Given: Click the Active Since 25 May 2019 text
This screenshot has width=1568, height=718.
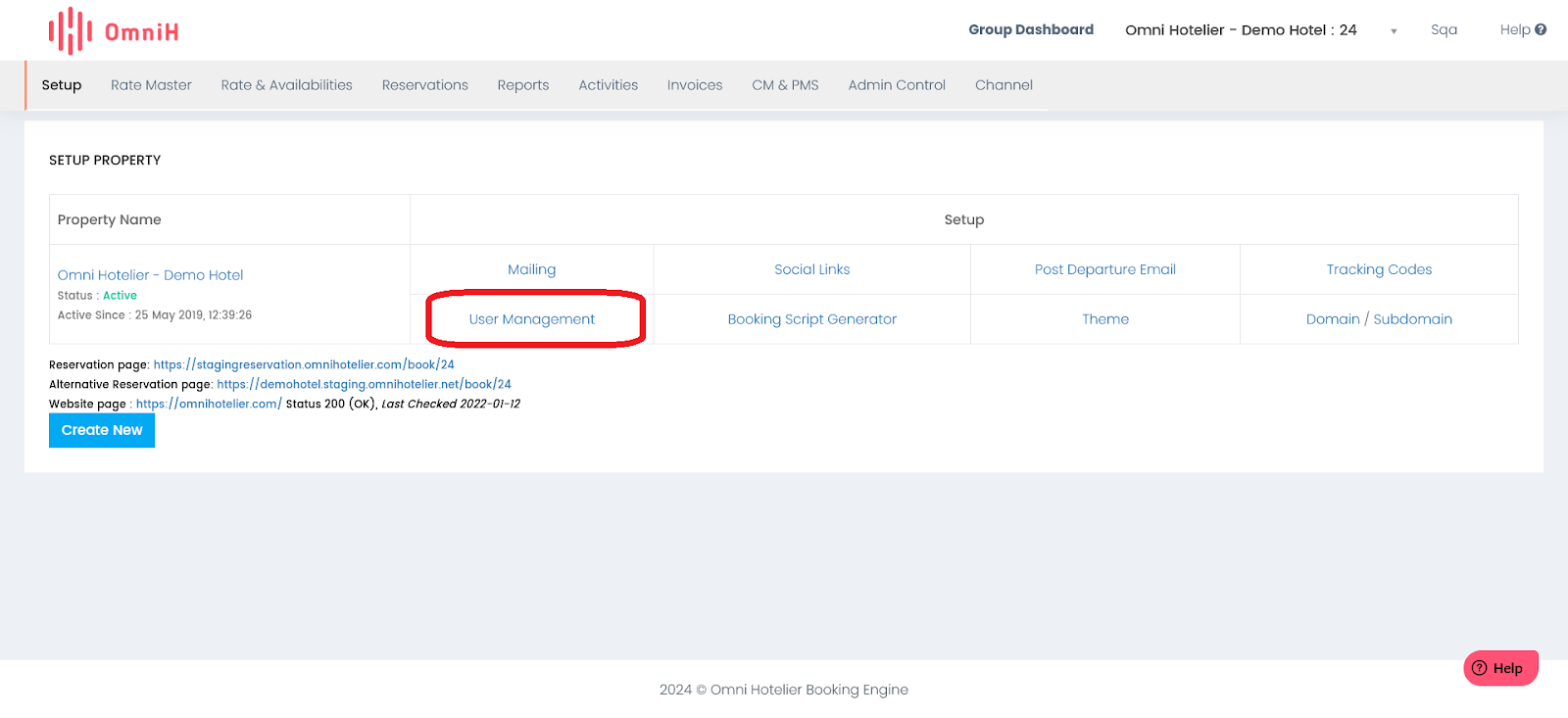Looking at the screenshot, I should tap(155, 315).
